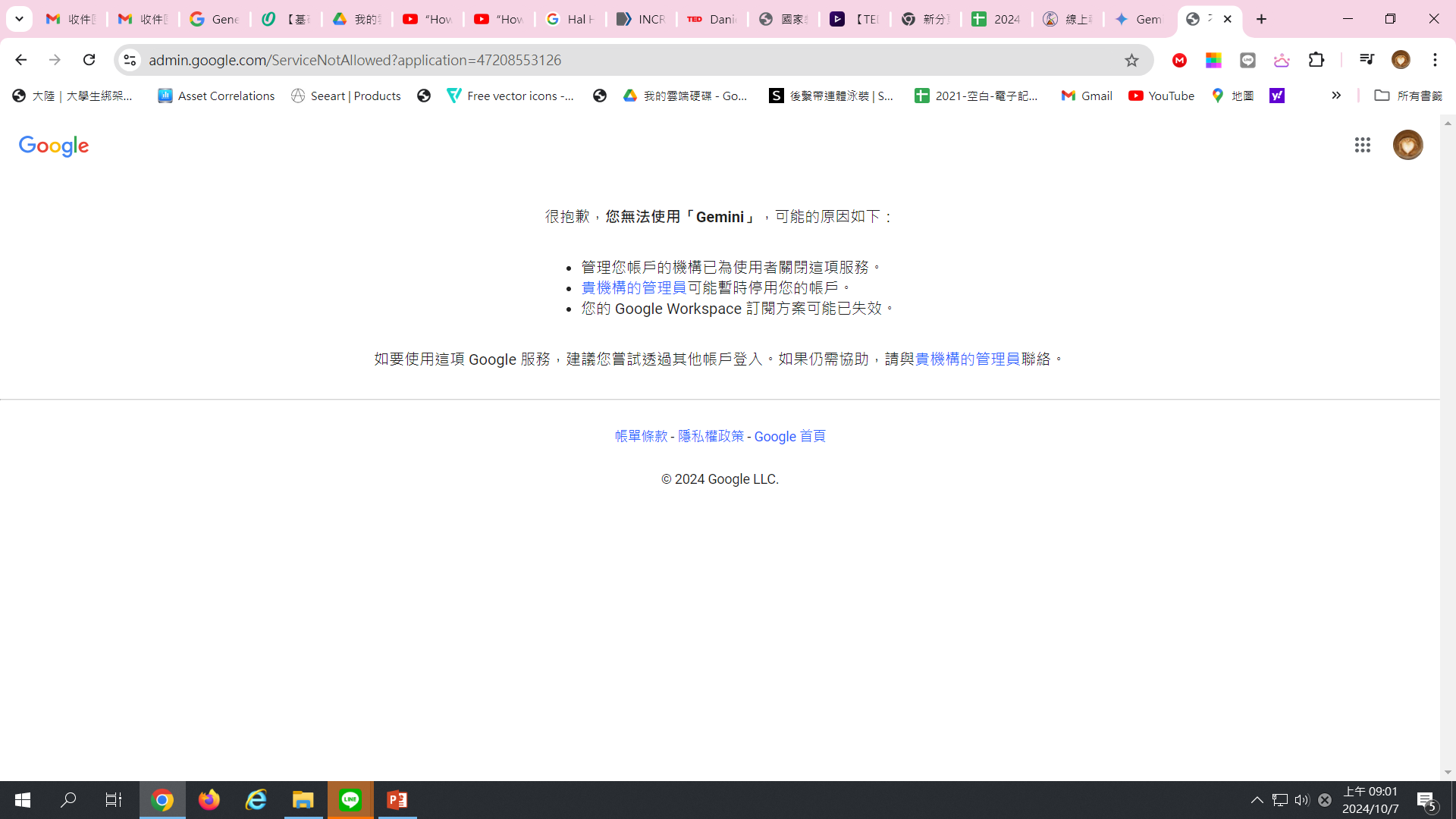Switch to the second Gmail 收件 tab

click(x=143, y=19)
